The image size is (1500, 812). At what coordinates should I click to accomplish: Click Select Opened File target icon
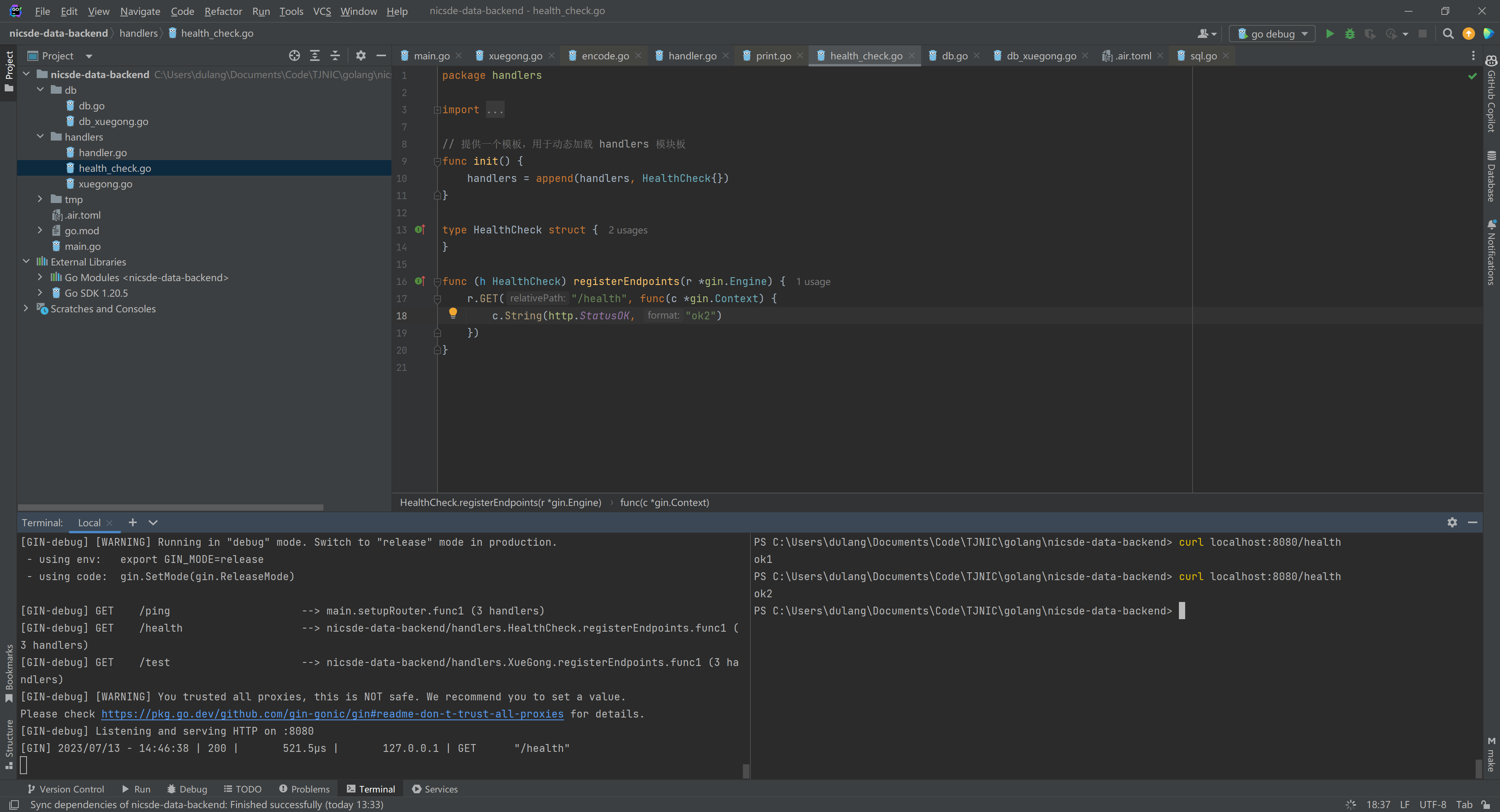[x=294, y=56]
